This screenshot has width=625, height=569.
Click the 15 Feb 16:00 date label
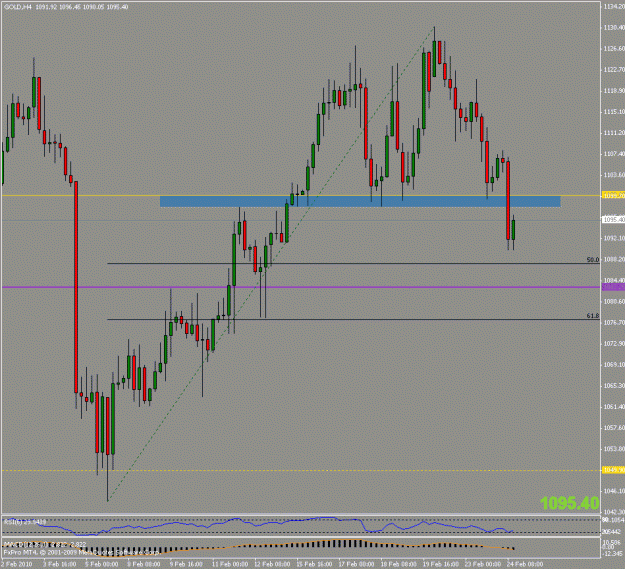click(314, 564)
